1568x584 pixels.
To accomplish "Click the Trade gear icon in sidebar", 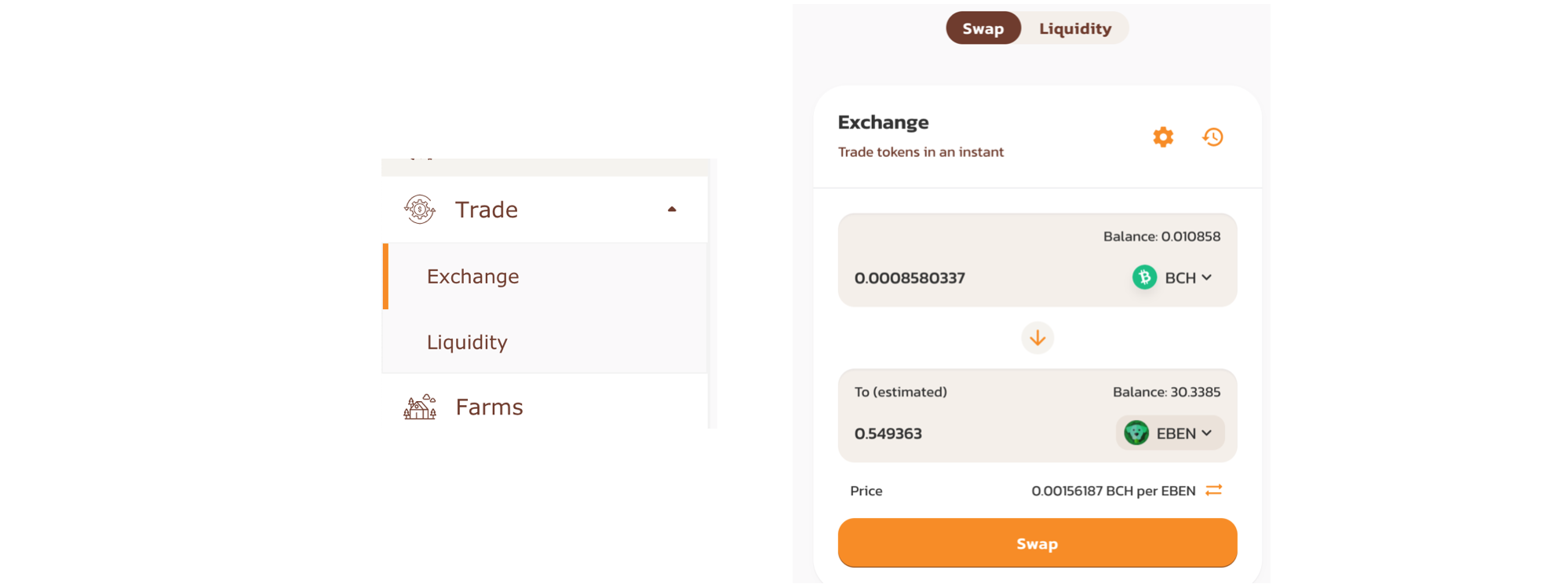I will click(420, 210).
